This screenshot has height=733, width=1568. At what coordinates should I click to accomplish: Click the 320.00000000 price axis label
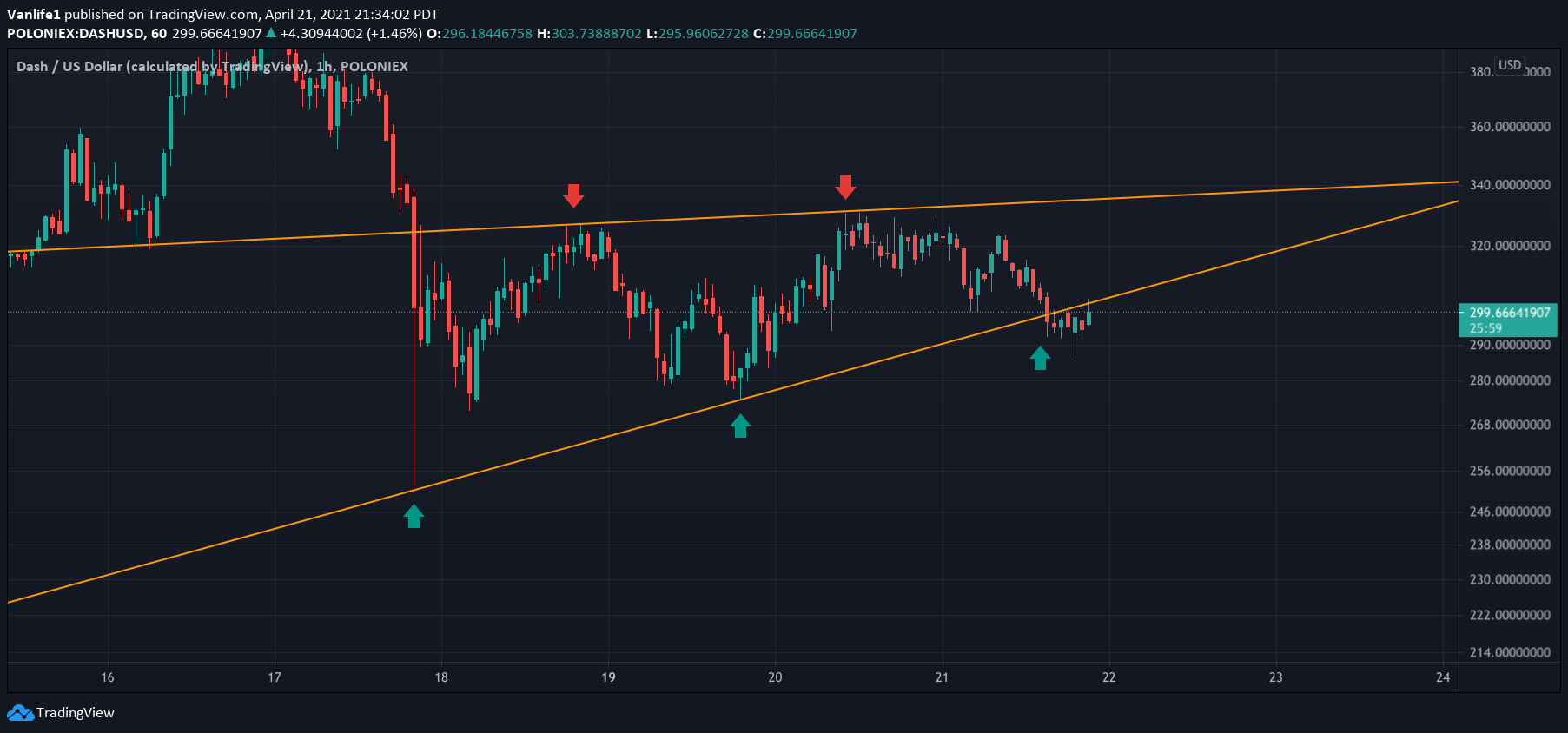(x=1510, y=246)
